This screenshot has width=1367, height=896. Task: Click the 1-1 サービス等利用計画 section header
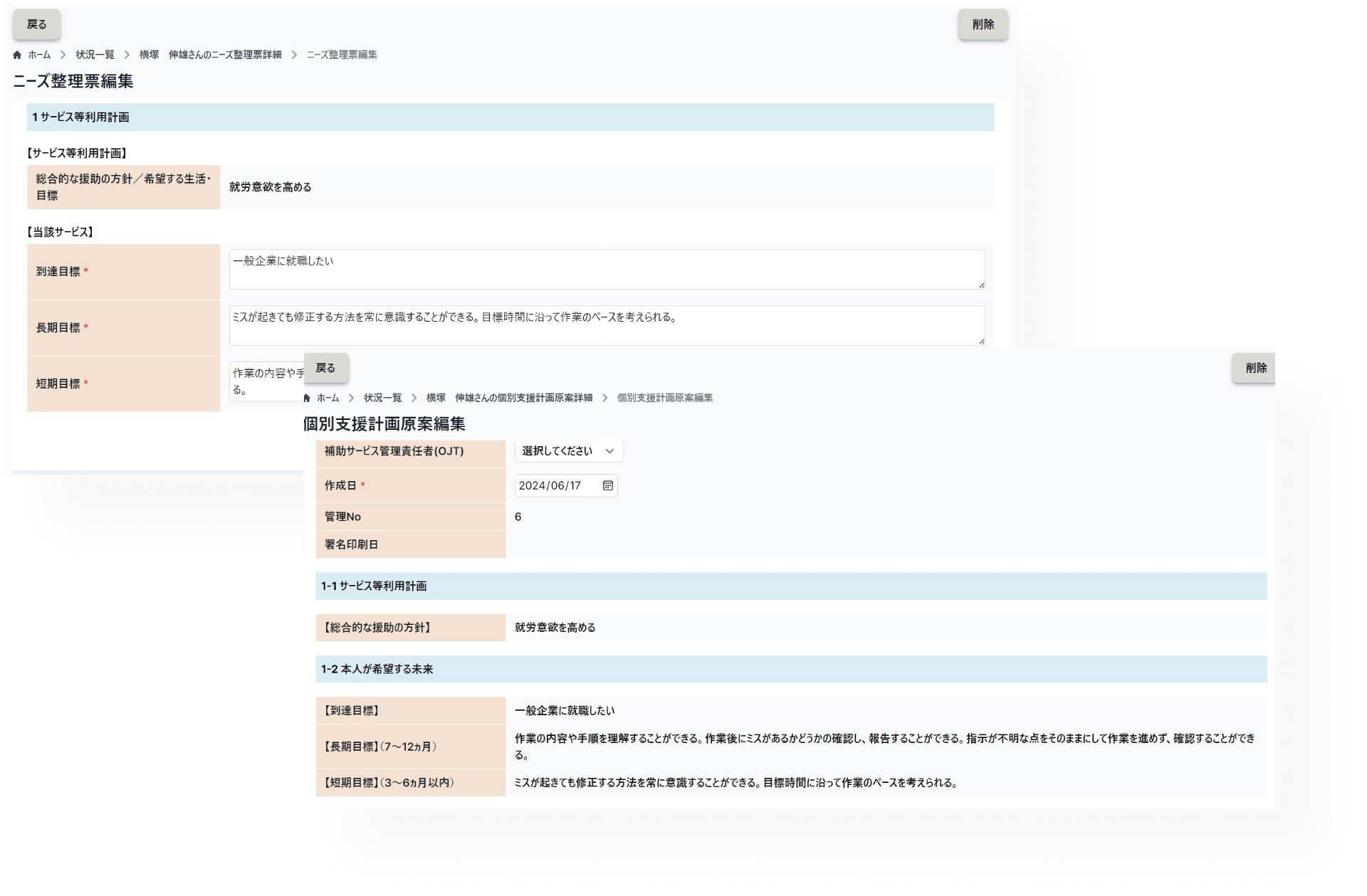tap(791, 586)
